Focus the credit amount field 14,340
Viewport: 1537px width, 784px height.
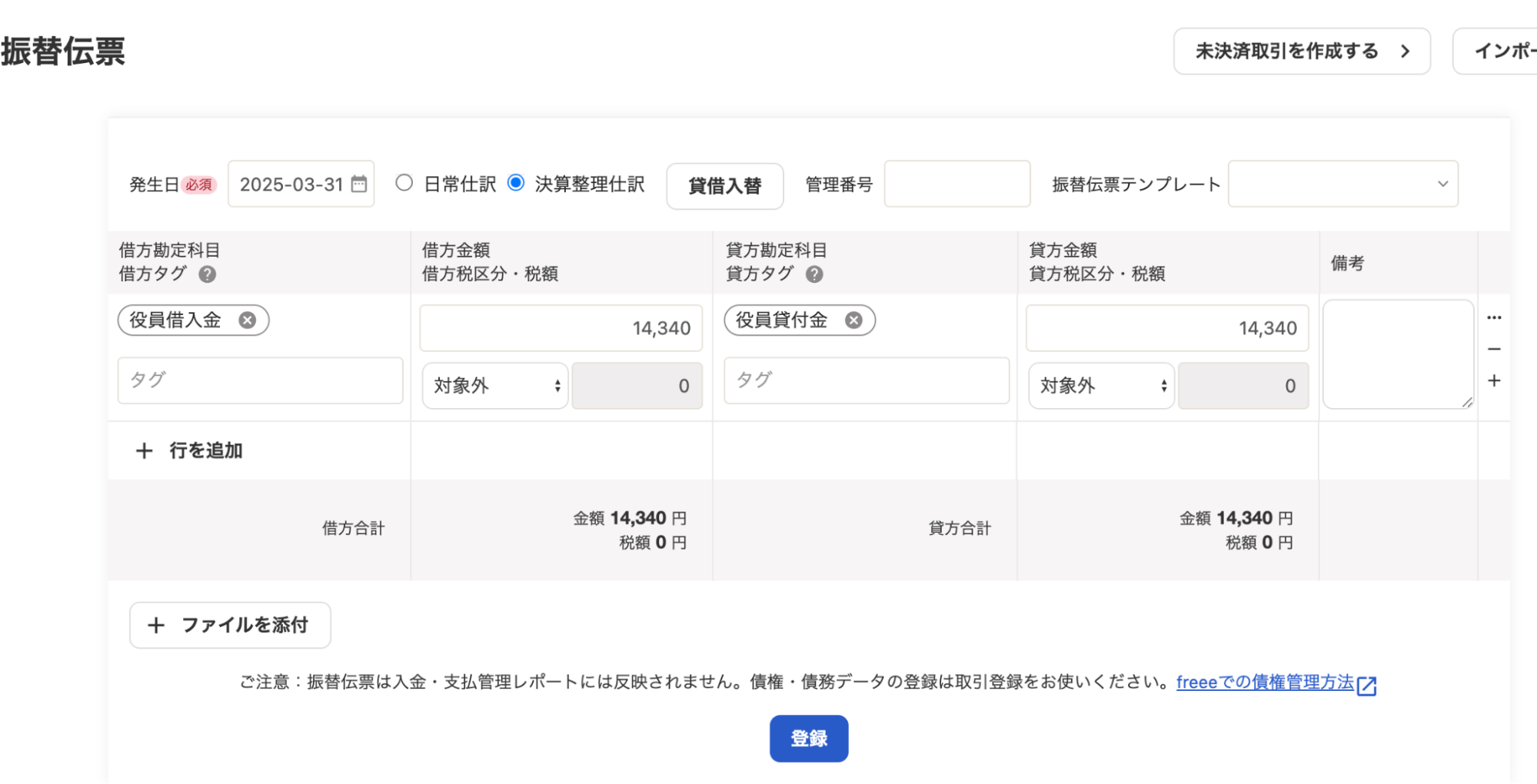point(1167,328)
